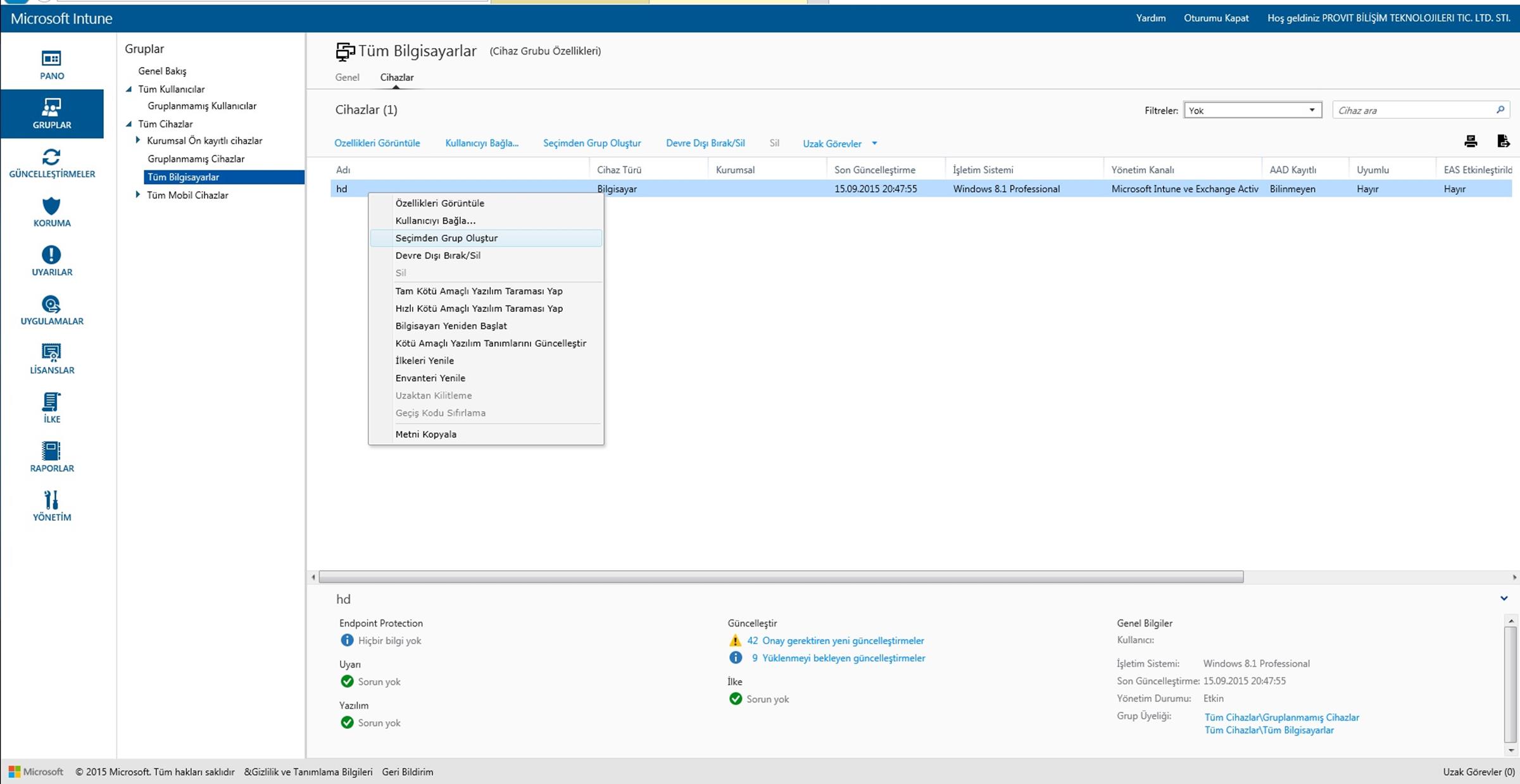Click the export list icon
Screen dimensions: 1520x784
1504,141
